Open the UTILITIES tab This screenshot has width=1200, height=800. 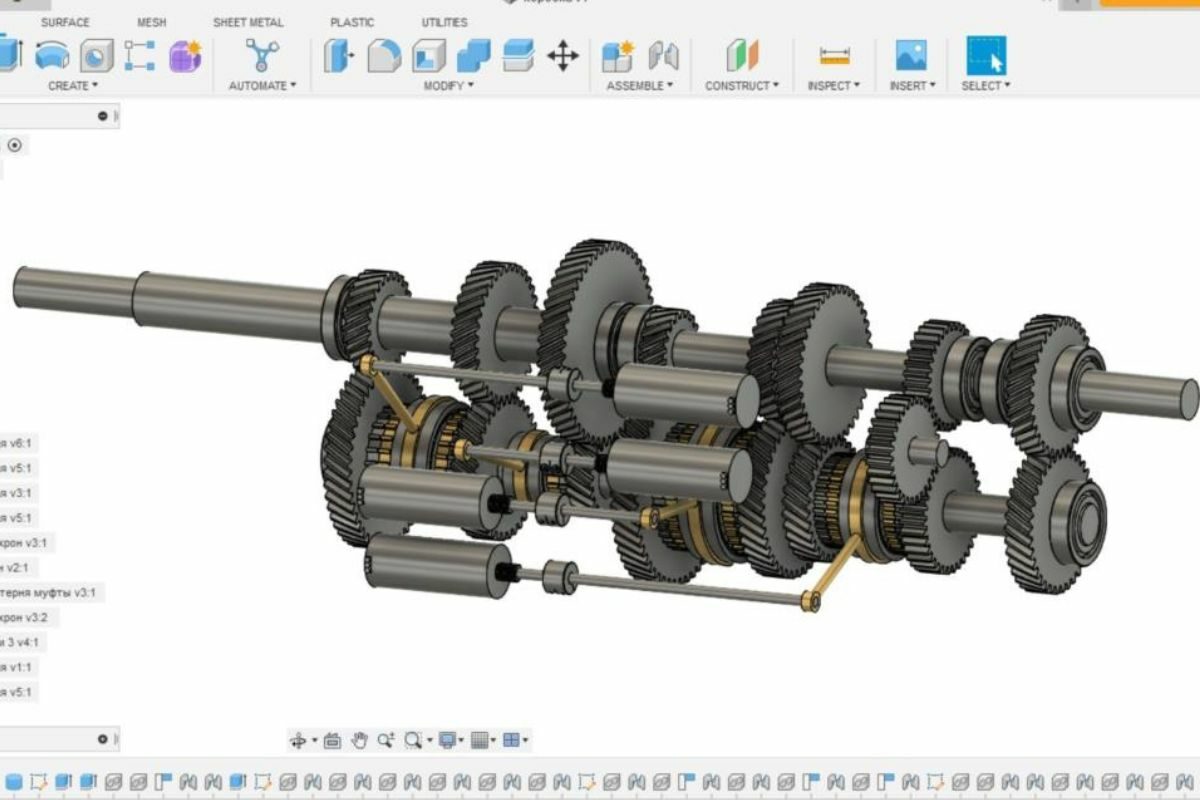444,22
